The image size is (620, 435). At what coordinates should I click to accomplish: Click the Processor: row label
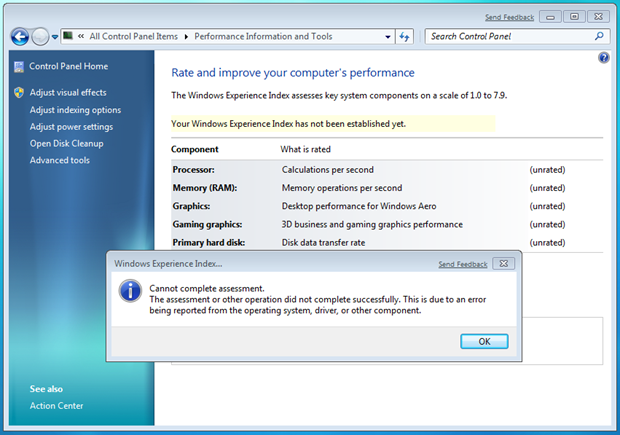[x=193, y=170]
